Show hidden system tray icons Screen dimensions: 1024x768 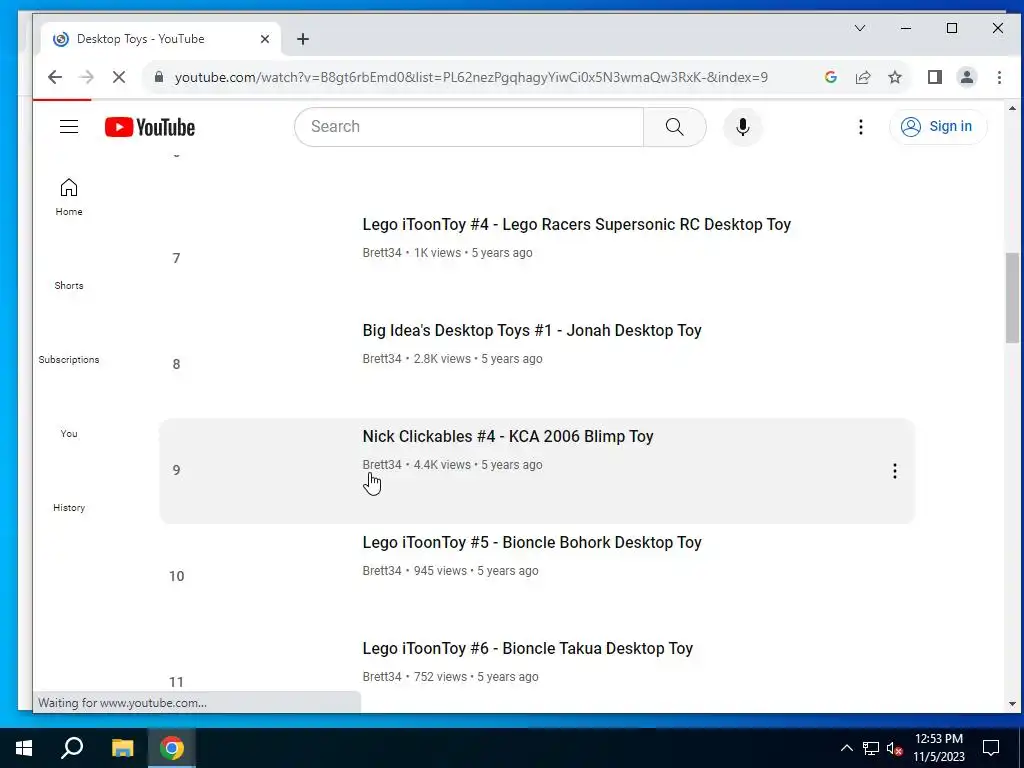click(846, 748)
